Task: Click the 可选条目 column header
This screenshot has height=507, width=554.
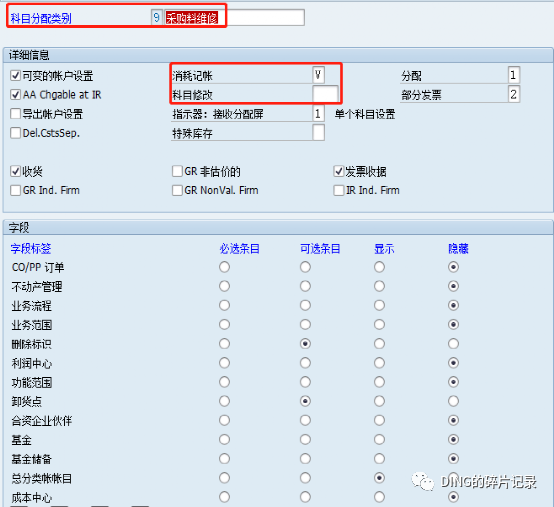Action: pos(320,248)
